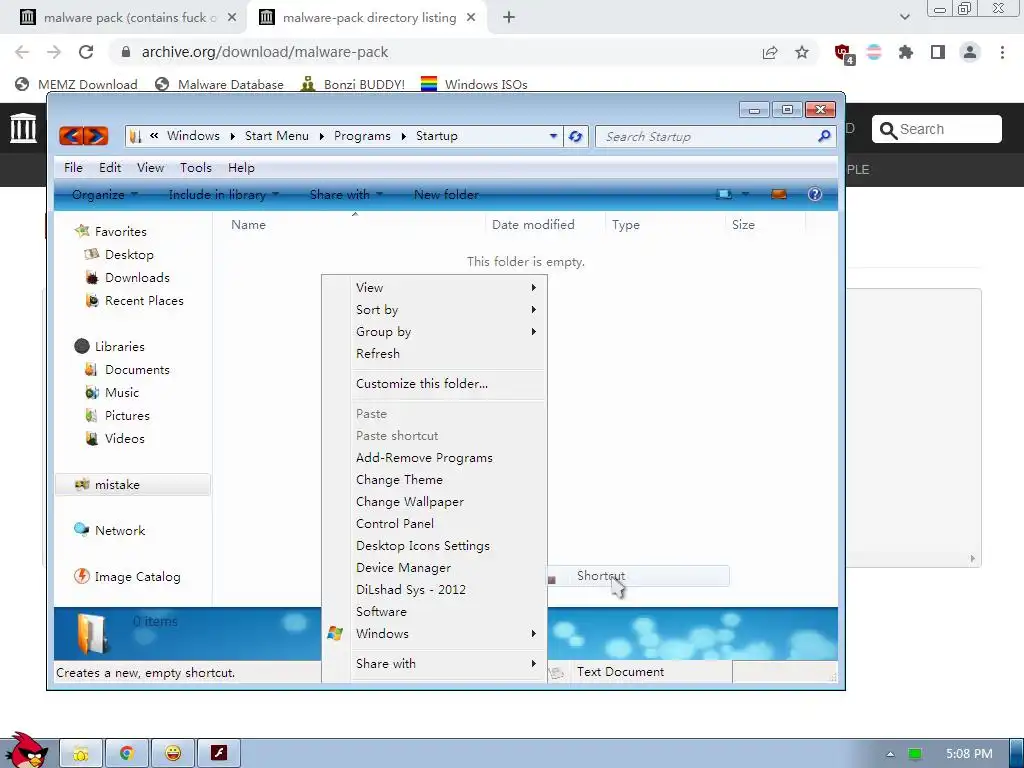
Task: Select Music library
Action: 121,392
